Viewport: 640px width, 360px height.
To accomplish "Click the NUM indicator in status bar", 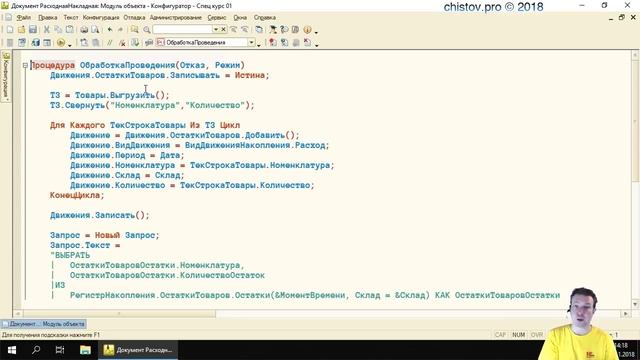I will point(518,335).
